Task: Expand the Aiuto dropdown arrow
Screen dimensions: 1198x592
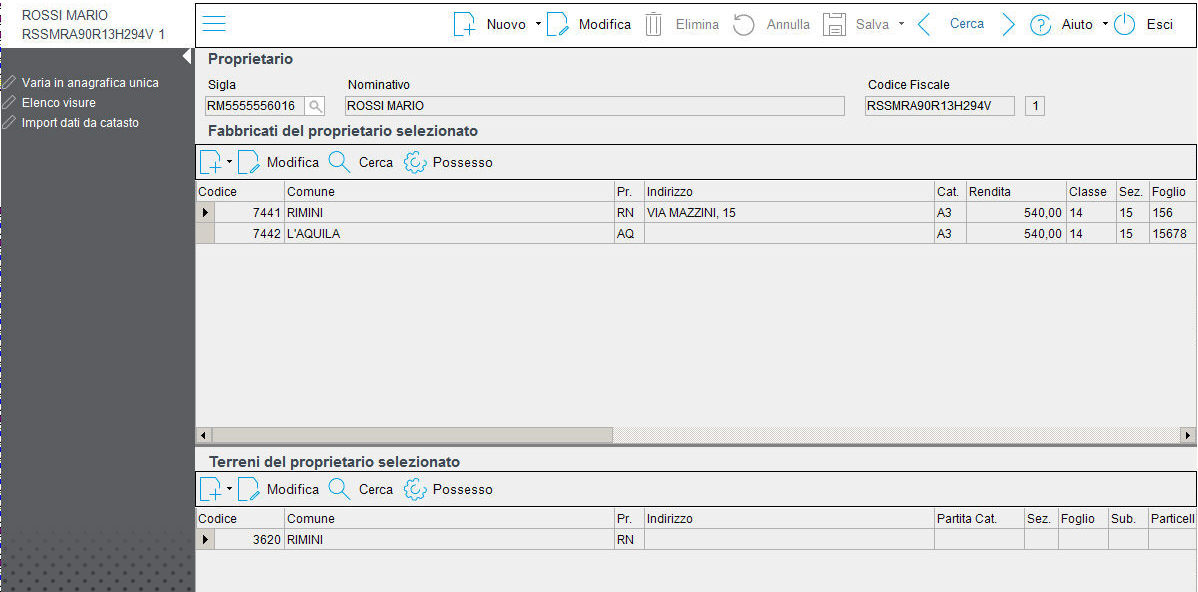Action: [x=1105, y=24]
